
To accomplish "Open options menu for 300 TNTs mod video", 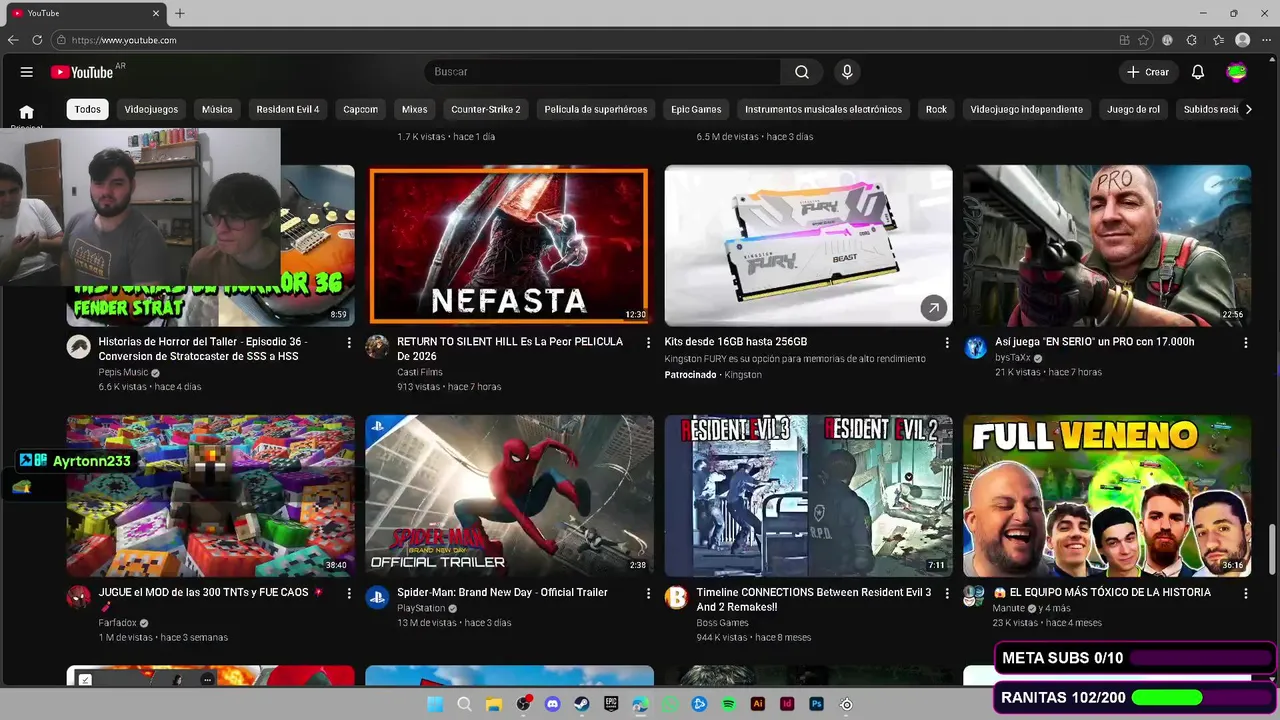I will 349,593.
